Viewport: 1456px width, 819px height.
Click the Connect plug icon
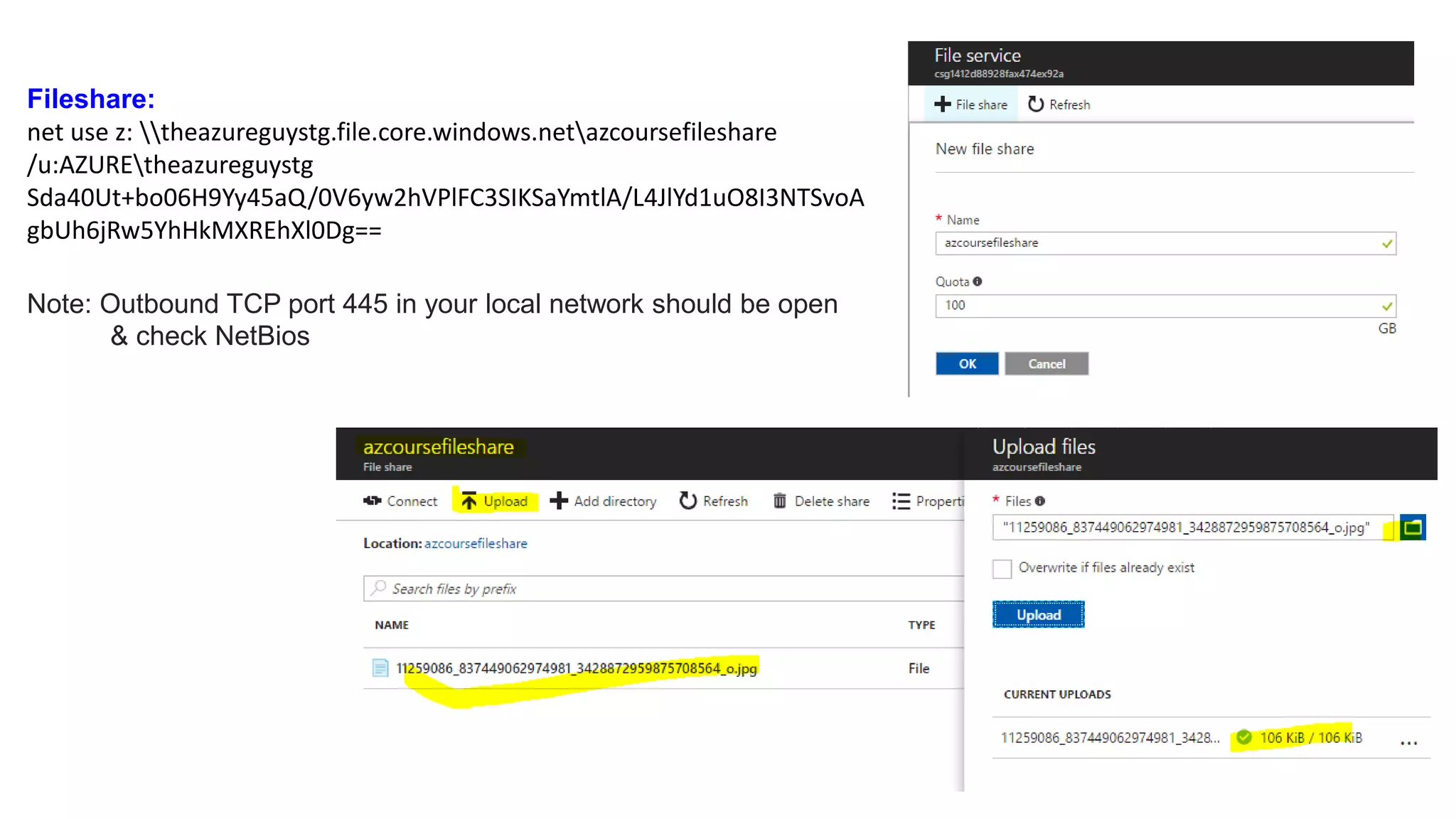[372, 501]
